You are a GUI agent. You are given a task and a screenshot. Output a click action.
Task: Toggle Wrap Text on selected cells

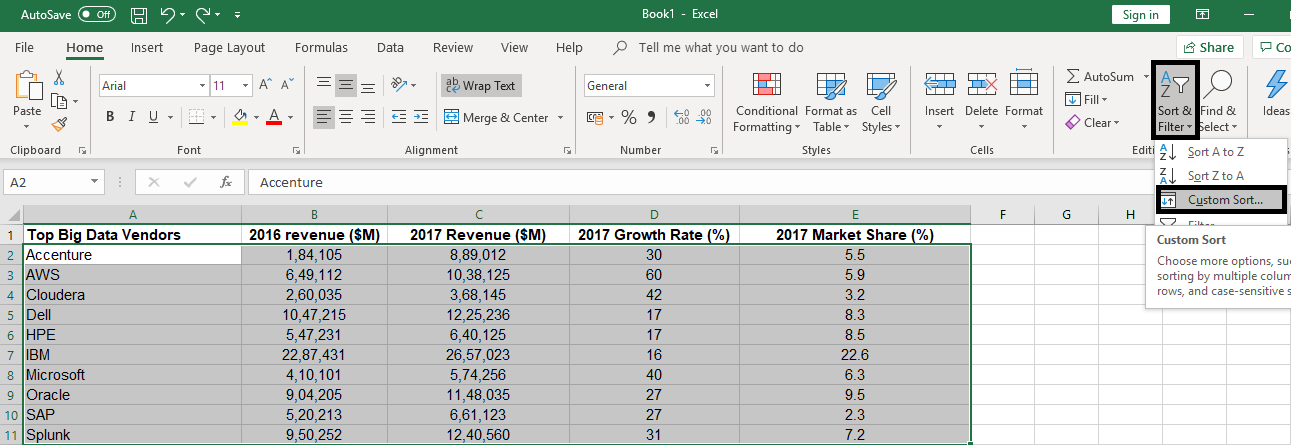480,86
